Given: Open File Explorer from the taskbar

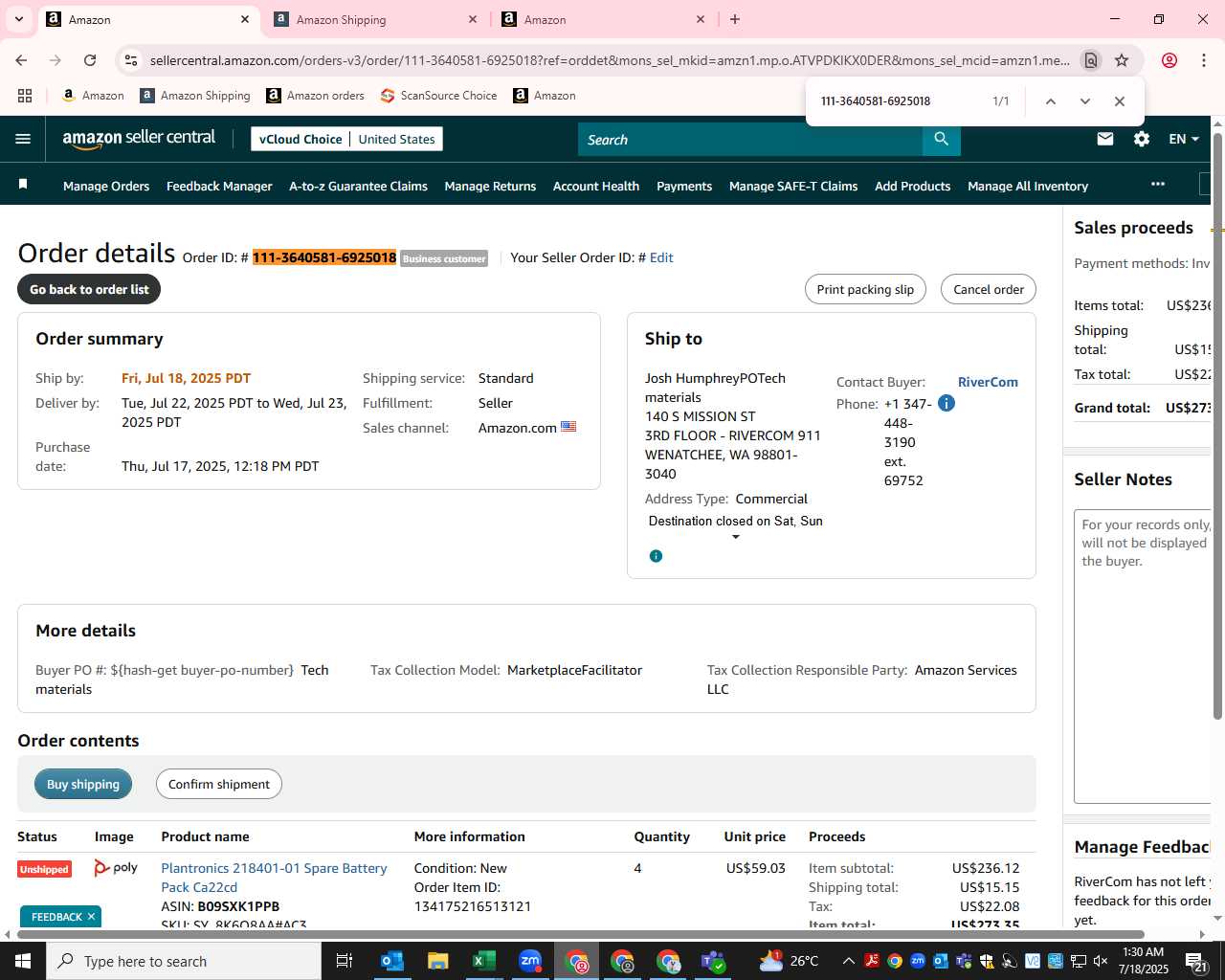Looking at the screenshot, I should click(x=438, y=961).
